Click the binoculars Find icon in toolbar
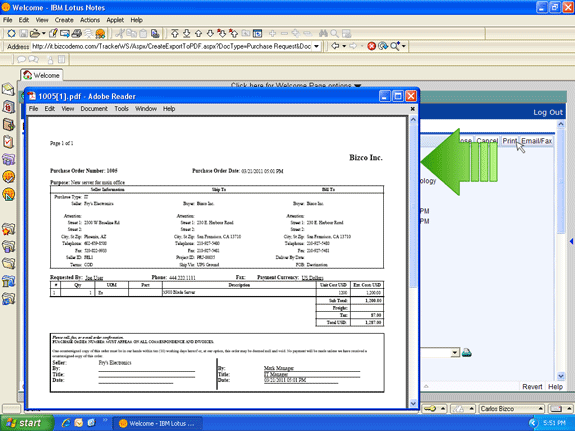This screenshot has height=431, width=575. [323, 34]
